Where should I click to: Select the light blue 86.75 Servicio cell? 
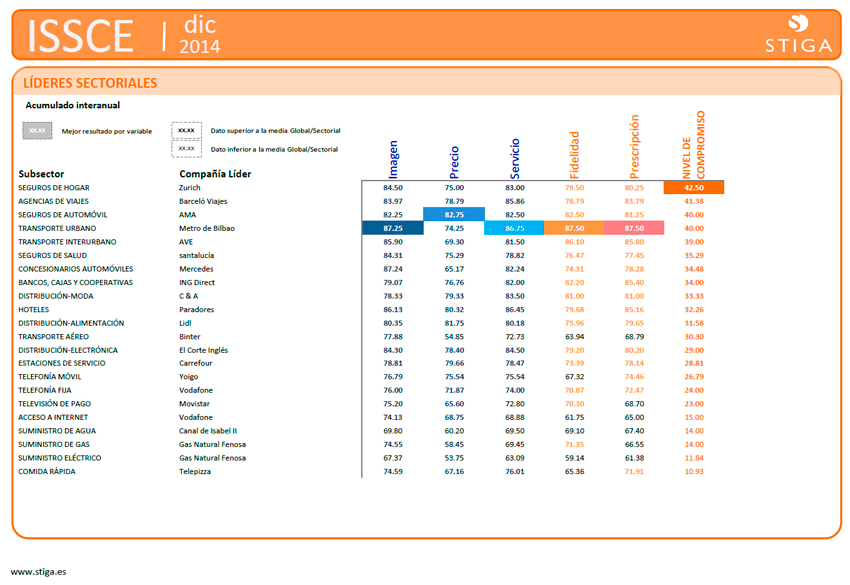(514, 228)
